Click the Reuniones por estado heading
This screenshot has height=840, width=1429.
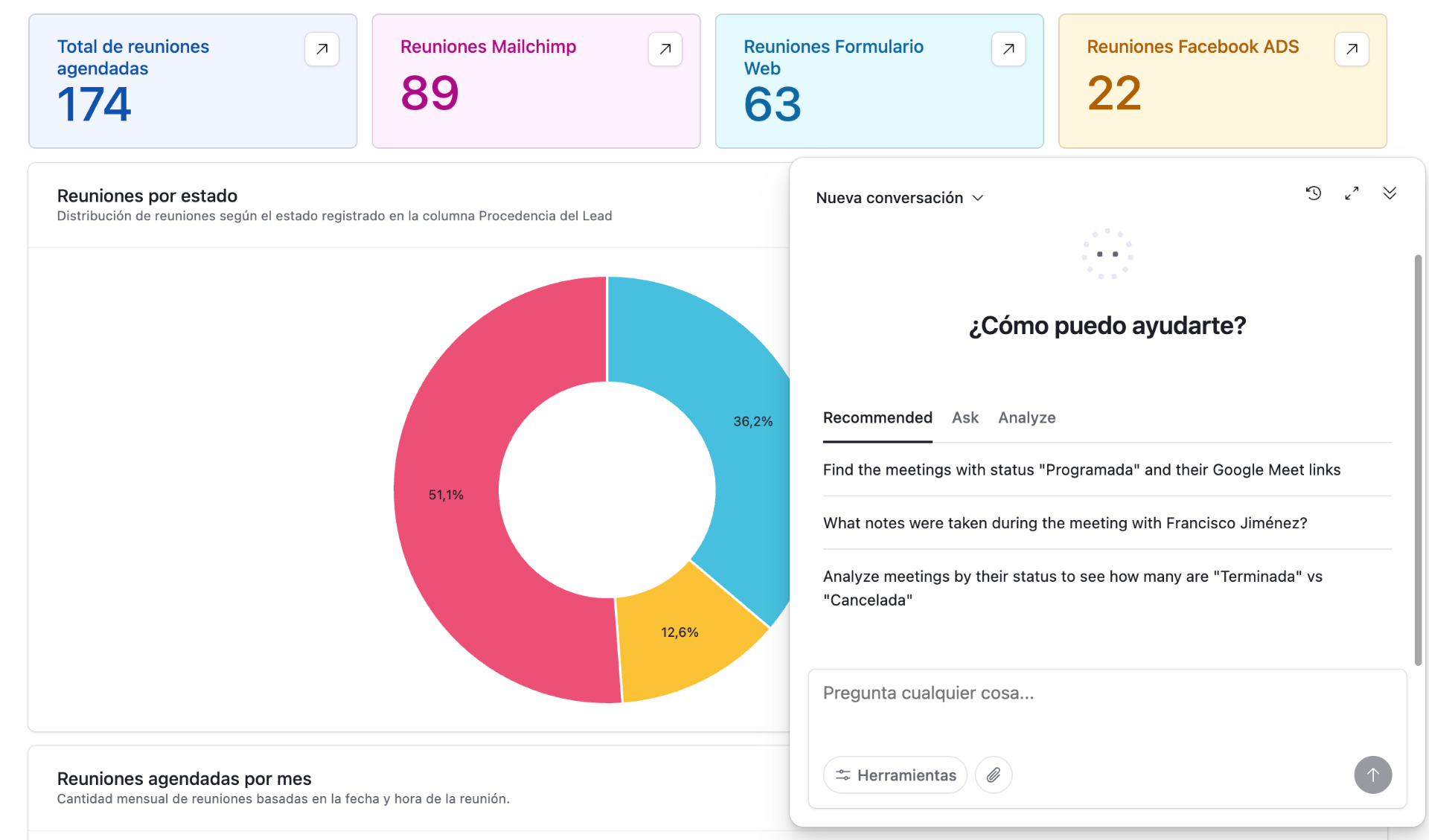pos(147,196)
